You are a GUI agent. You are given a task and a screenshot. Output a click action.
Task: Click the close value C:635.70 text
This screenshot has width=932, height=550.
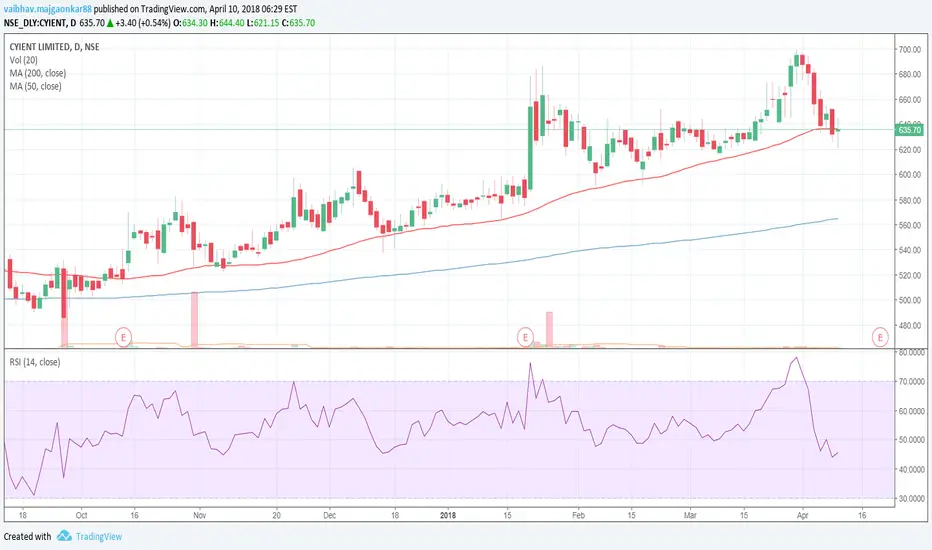pos(298,23)
